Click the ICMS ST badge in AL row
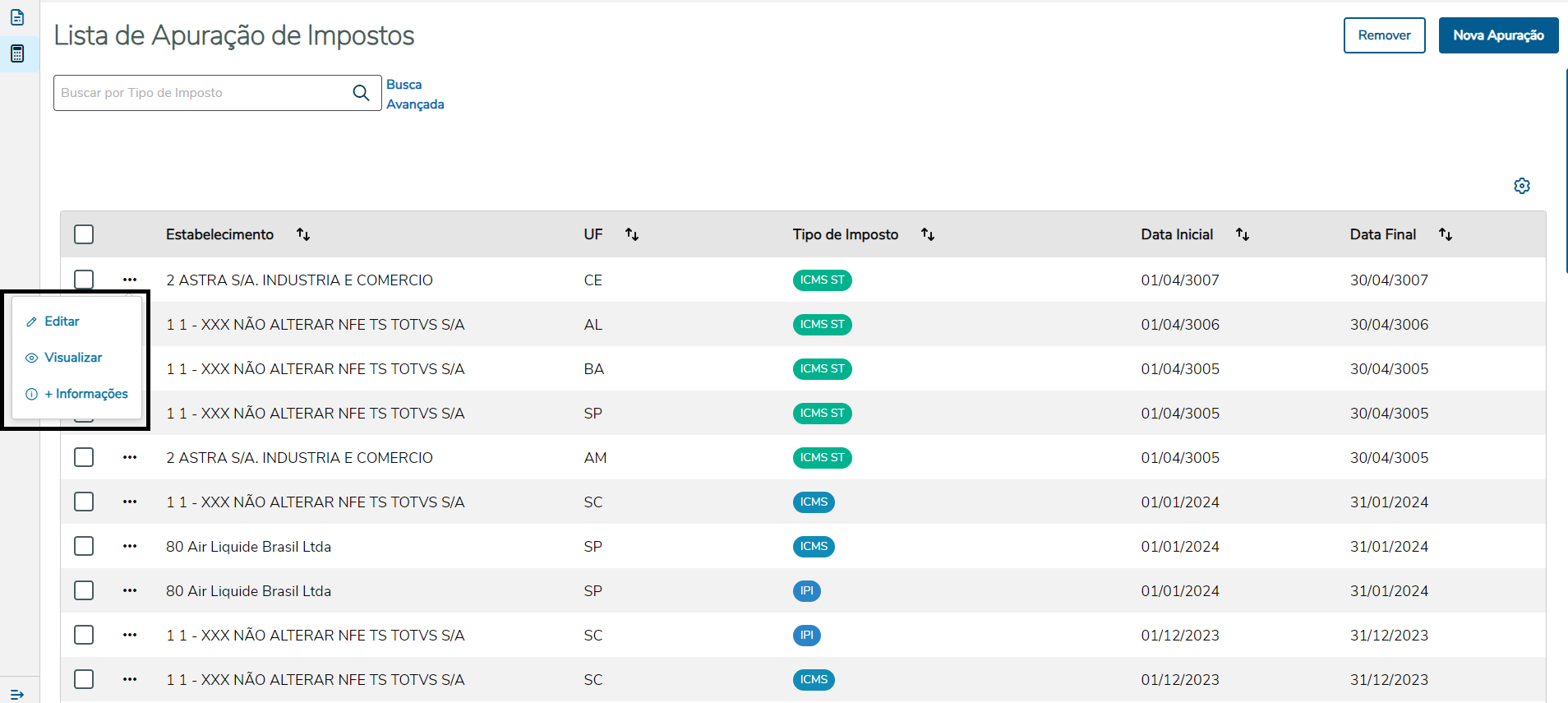The image size is (1568, 703). pyautogui.click(x=822, y=325)
